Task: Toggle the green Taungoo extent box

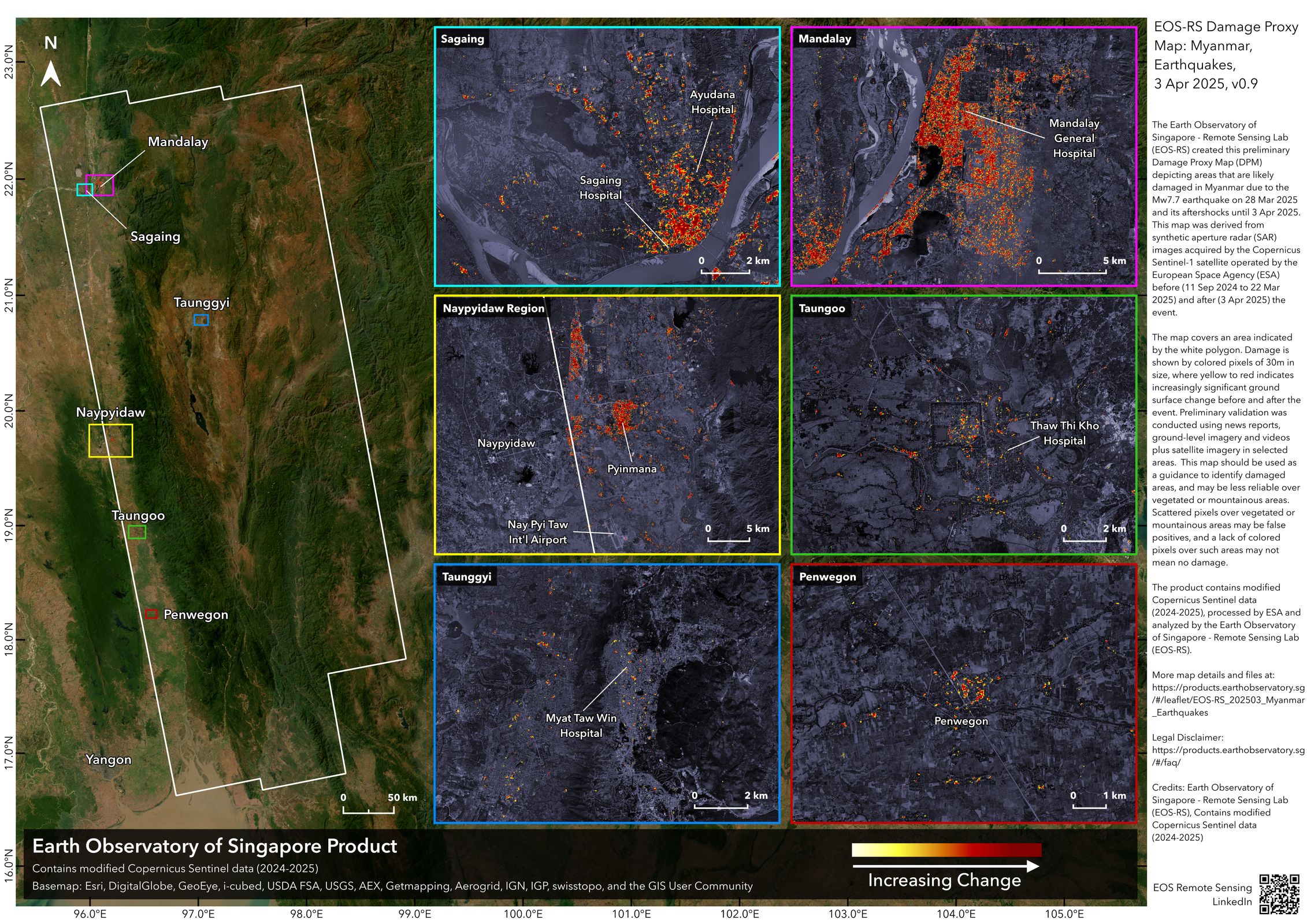Action: (x=137, y=532)
